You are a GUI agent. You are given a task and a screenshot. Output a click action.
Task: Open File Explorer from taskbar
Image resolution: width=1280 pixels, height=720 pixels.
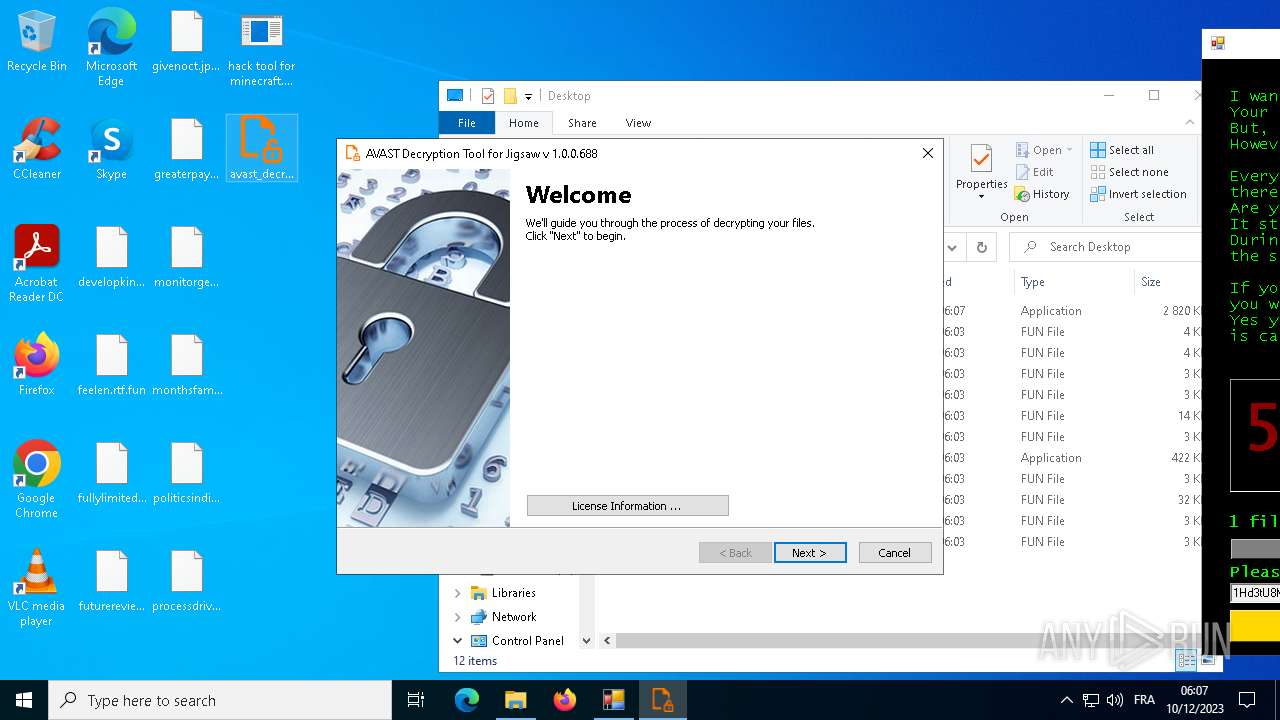click(x=515, y=700)
